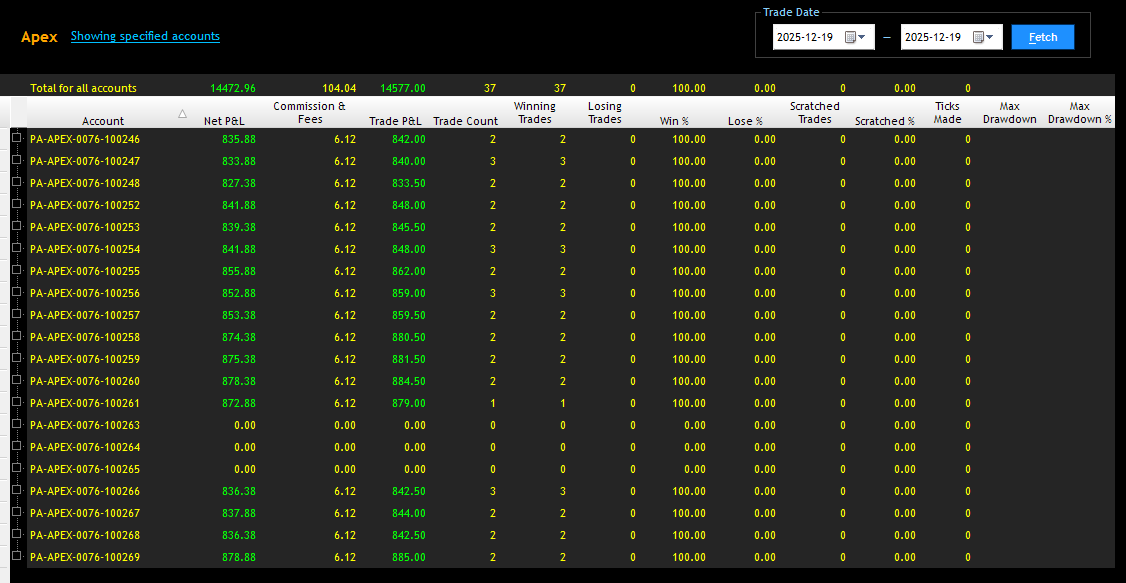
Task: Sort by the Winning Trades column header
Action: pos(534,113)
